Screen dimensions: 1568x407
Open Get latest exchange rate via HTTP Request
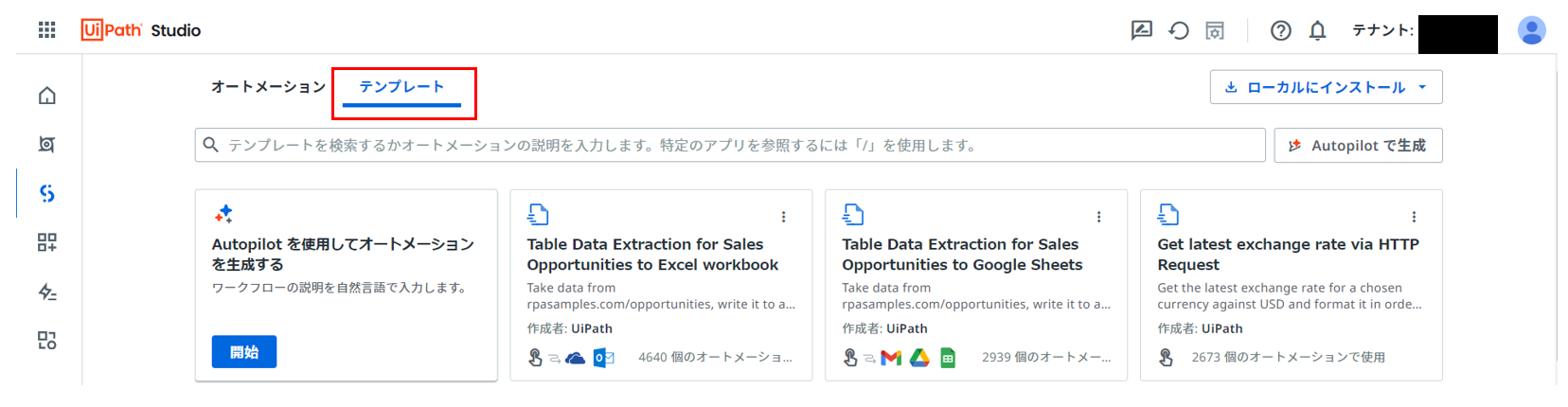(1288, 255)
